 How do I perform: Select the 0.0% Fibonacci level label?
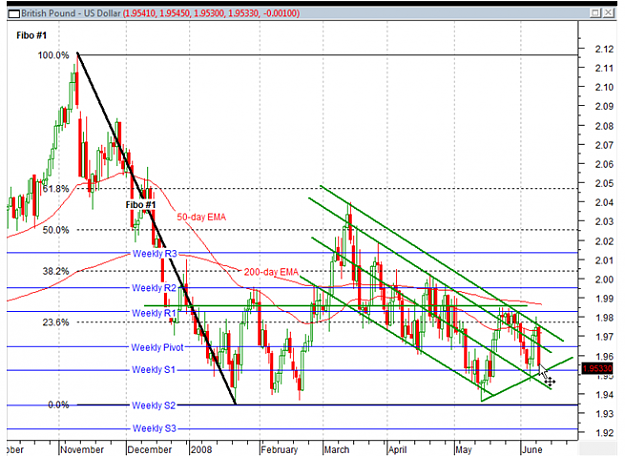(x=58, y=405)
